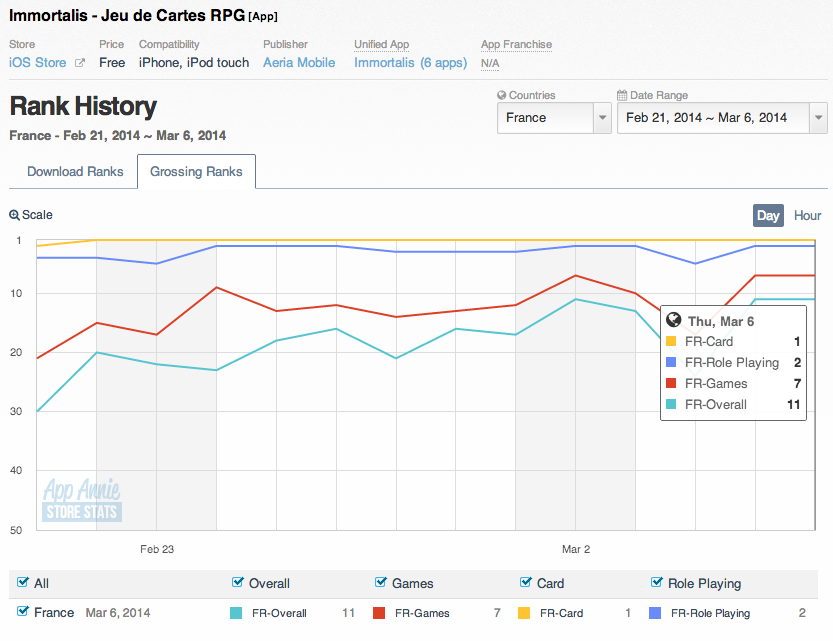Screen dimensions: 833x641
Task: Click the blue FR-Role Playing swatch in the legend row
Action: (x=655, y=613)
